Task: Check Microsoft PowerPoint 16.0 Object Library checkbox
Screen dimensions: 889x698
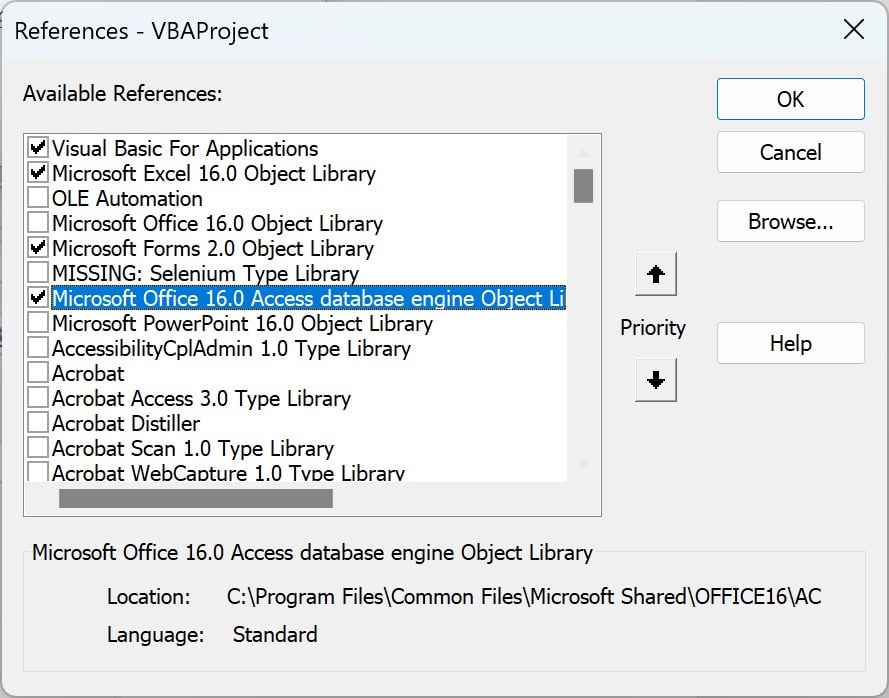Action: [x=38, y=323]
